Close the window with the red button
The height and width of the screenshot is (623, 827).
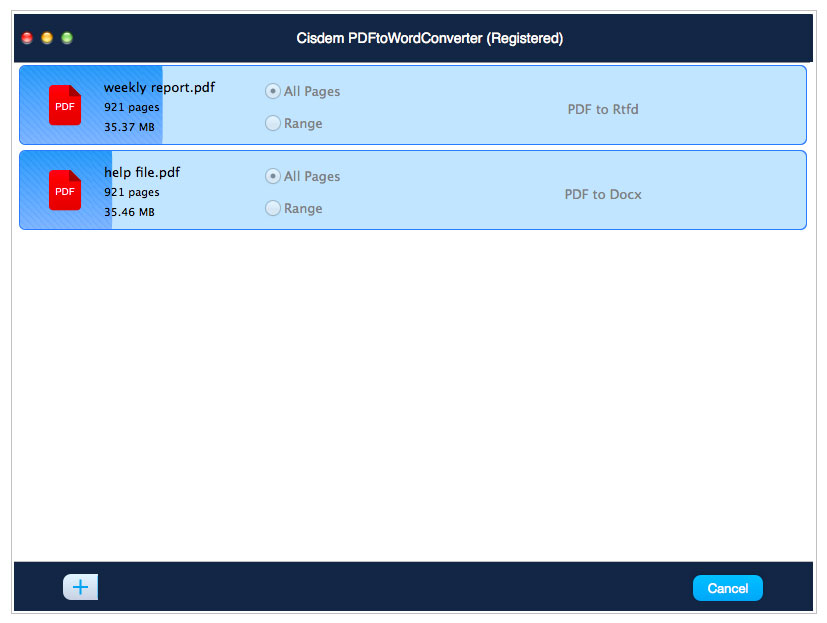(27, 38)
